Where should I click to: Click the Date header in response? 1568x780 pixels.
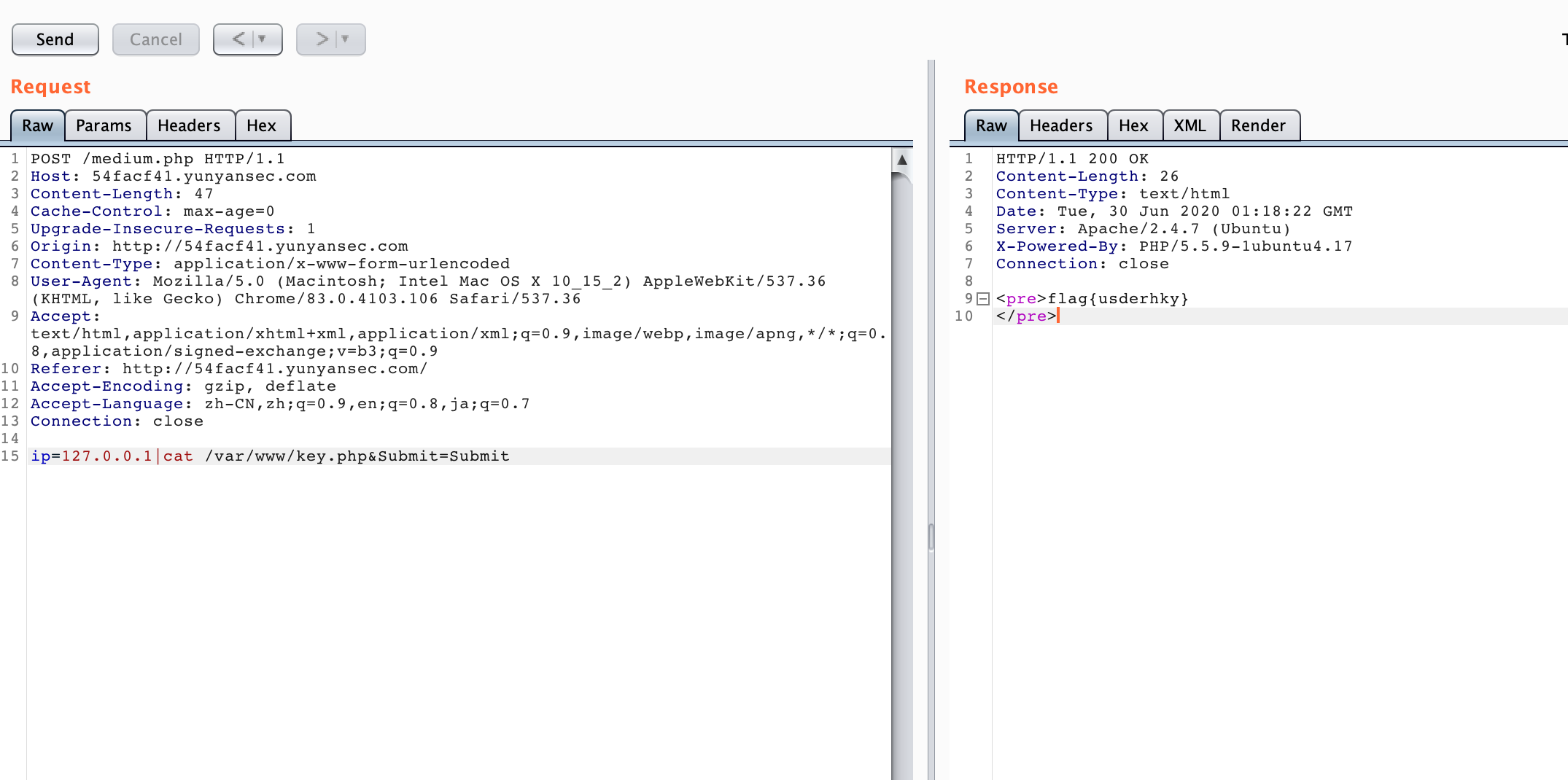pos(1174,211)
